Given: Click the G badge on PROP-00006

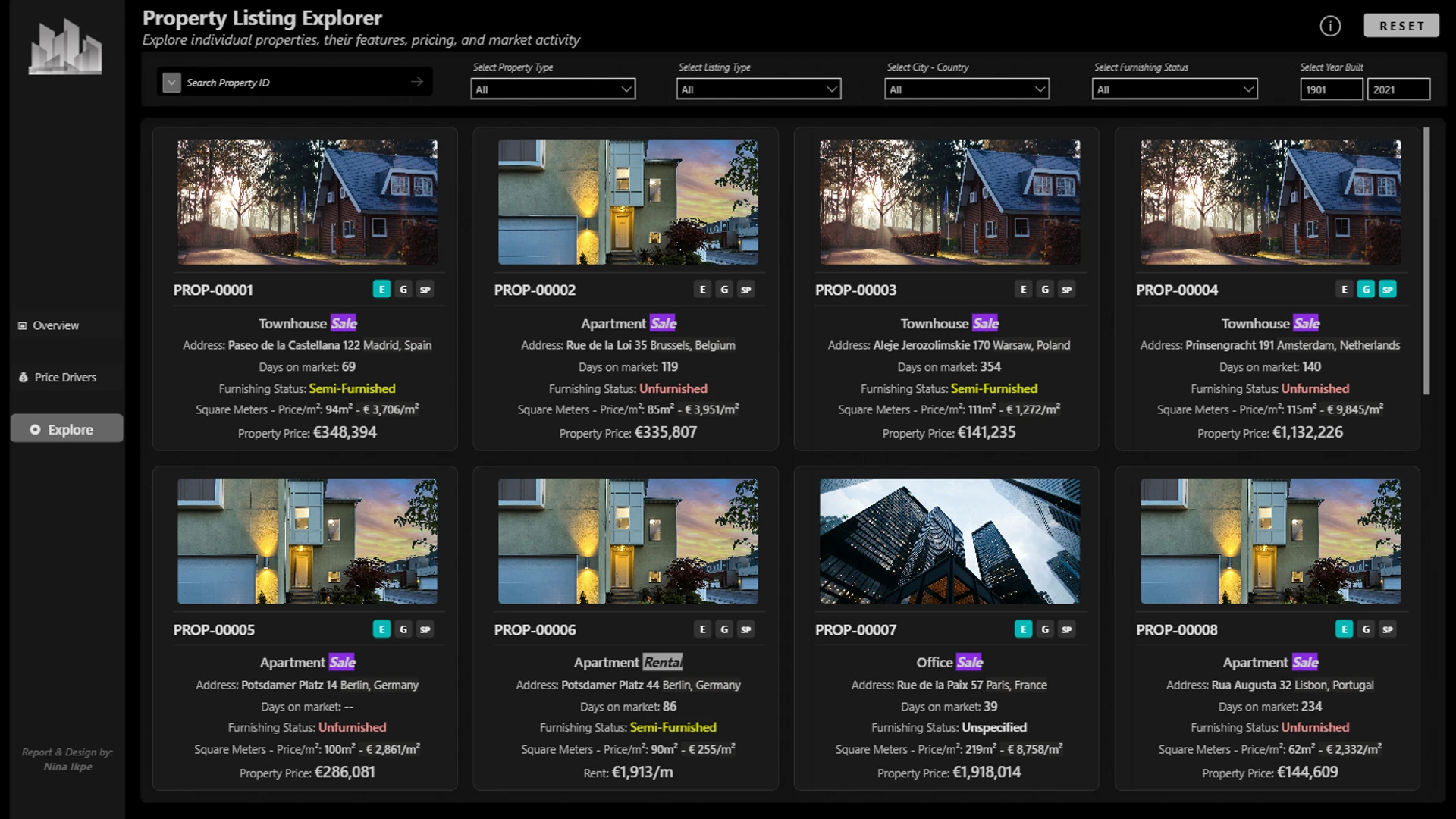Looking at the screenshot, I should [x=724, y=629].
